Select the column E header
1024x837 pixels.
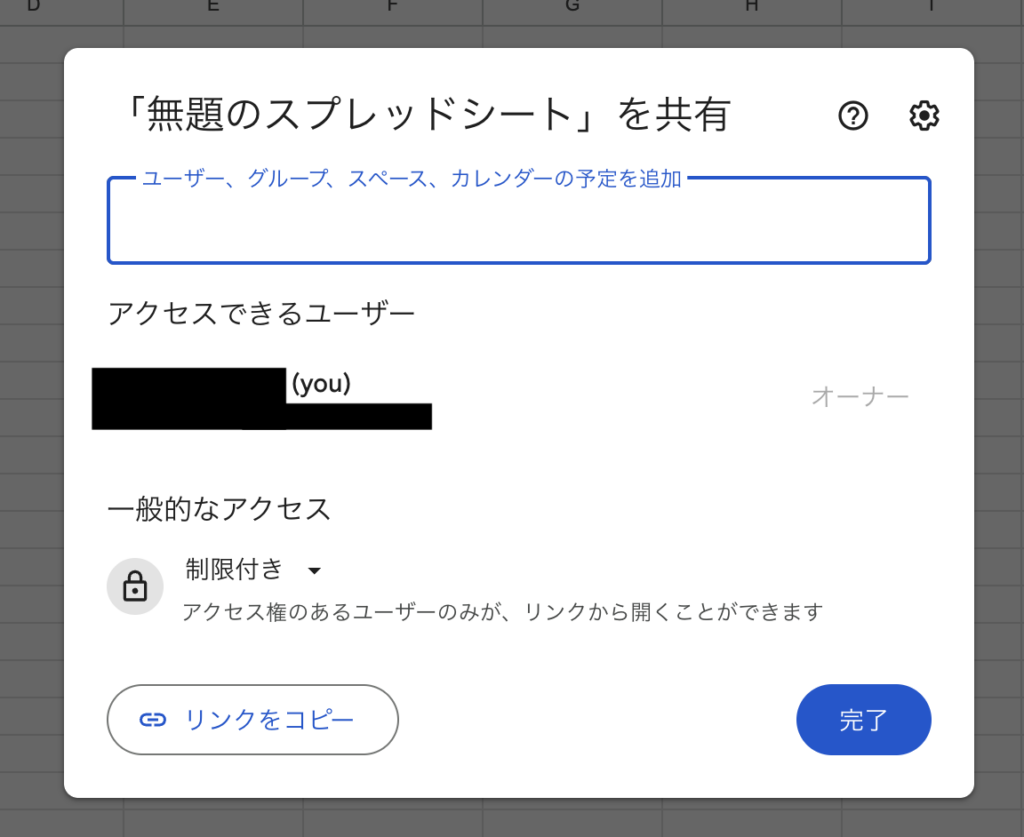pos(213,7)
